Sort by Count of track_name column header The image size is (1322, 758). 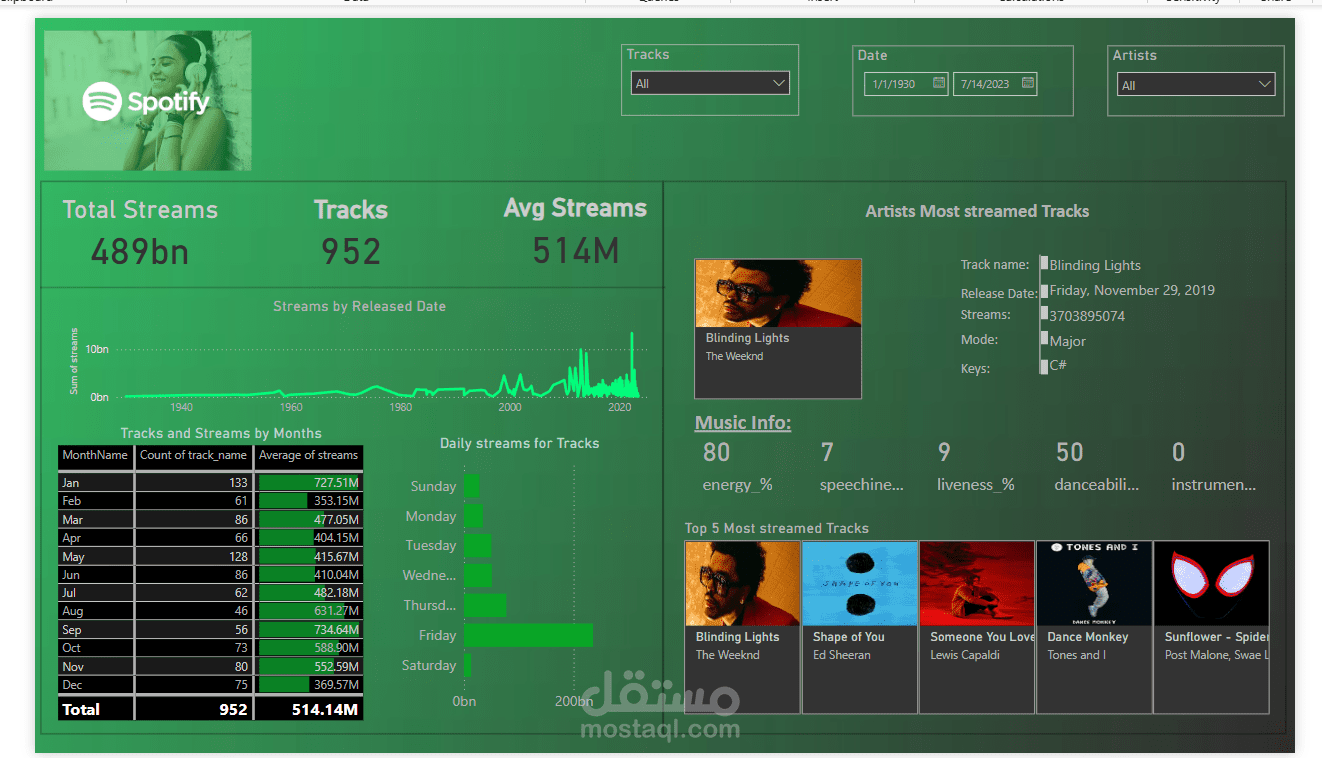pyautogui.click(x=193, y=455)
